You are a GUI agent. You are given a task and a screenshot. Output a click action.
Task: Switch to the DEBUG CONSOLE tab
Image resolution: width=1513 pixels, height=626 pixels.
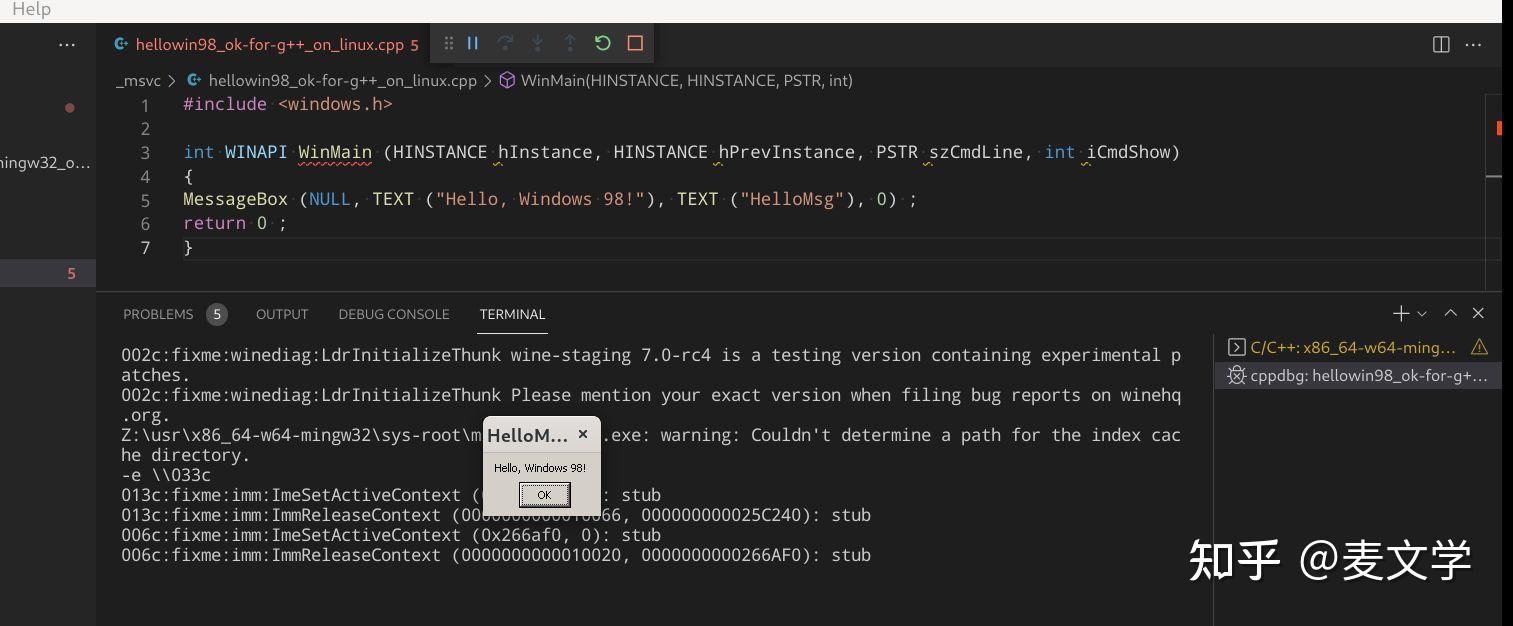(393, 314)
